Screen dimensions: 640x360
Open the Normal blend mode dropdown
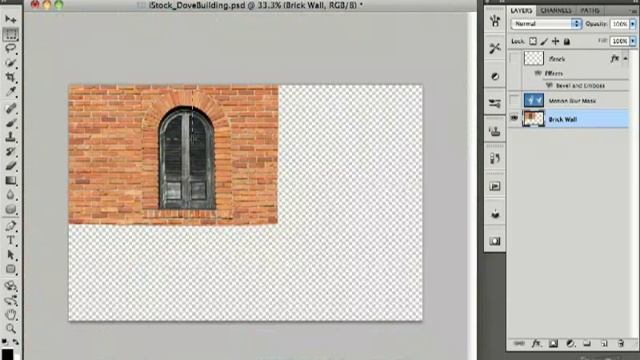pos(546,24)
